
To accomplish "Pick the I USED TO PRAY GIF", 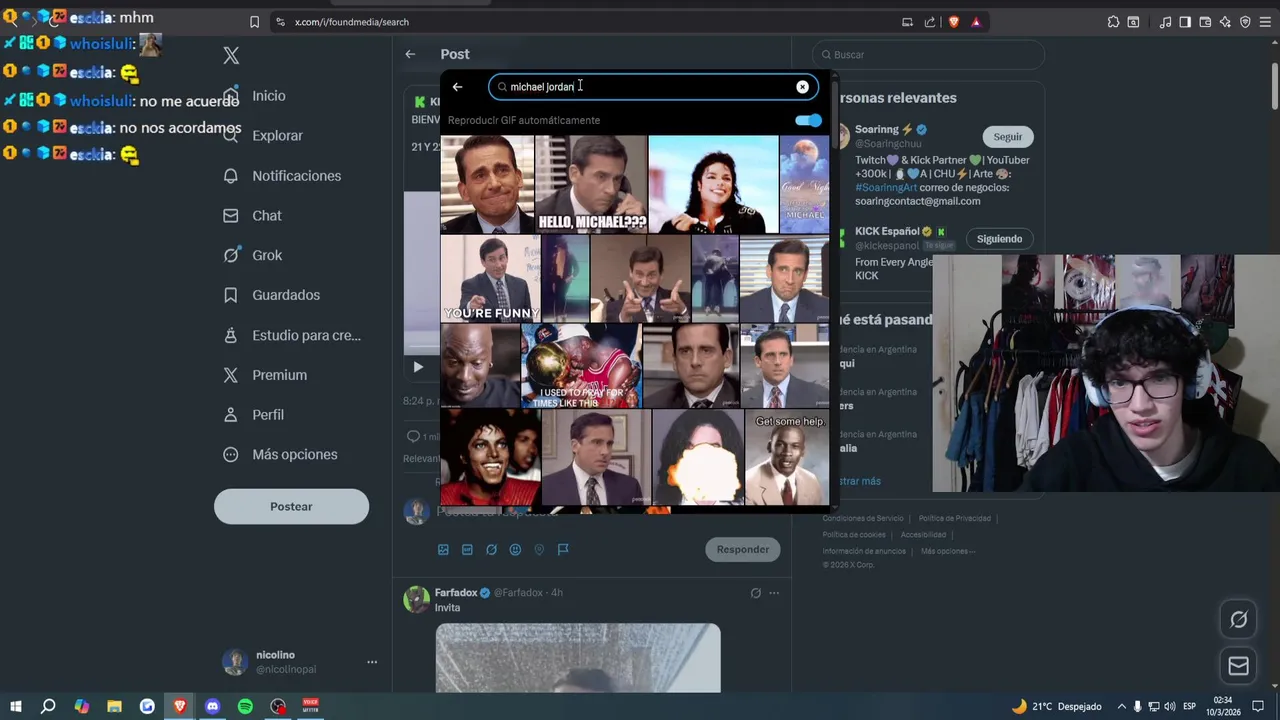I will (x=581, y=365).
